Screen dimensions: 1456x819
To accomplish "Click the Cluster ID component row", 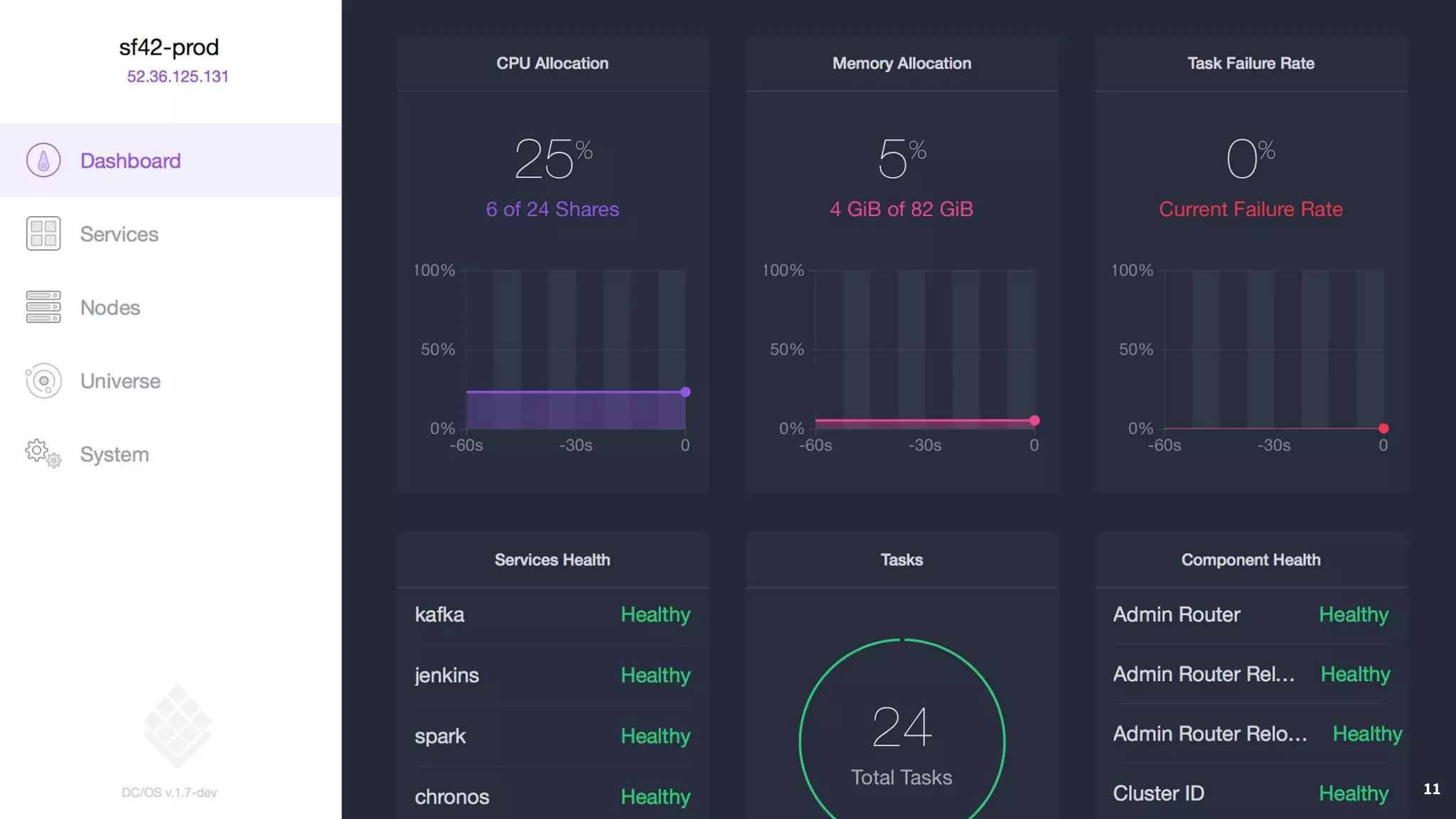I will click(1158, 793).
